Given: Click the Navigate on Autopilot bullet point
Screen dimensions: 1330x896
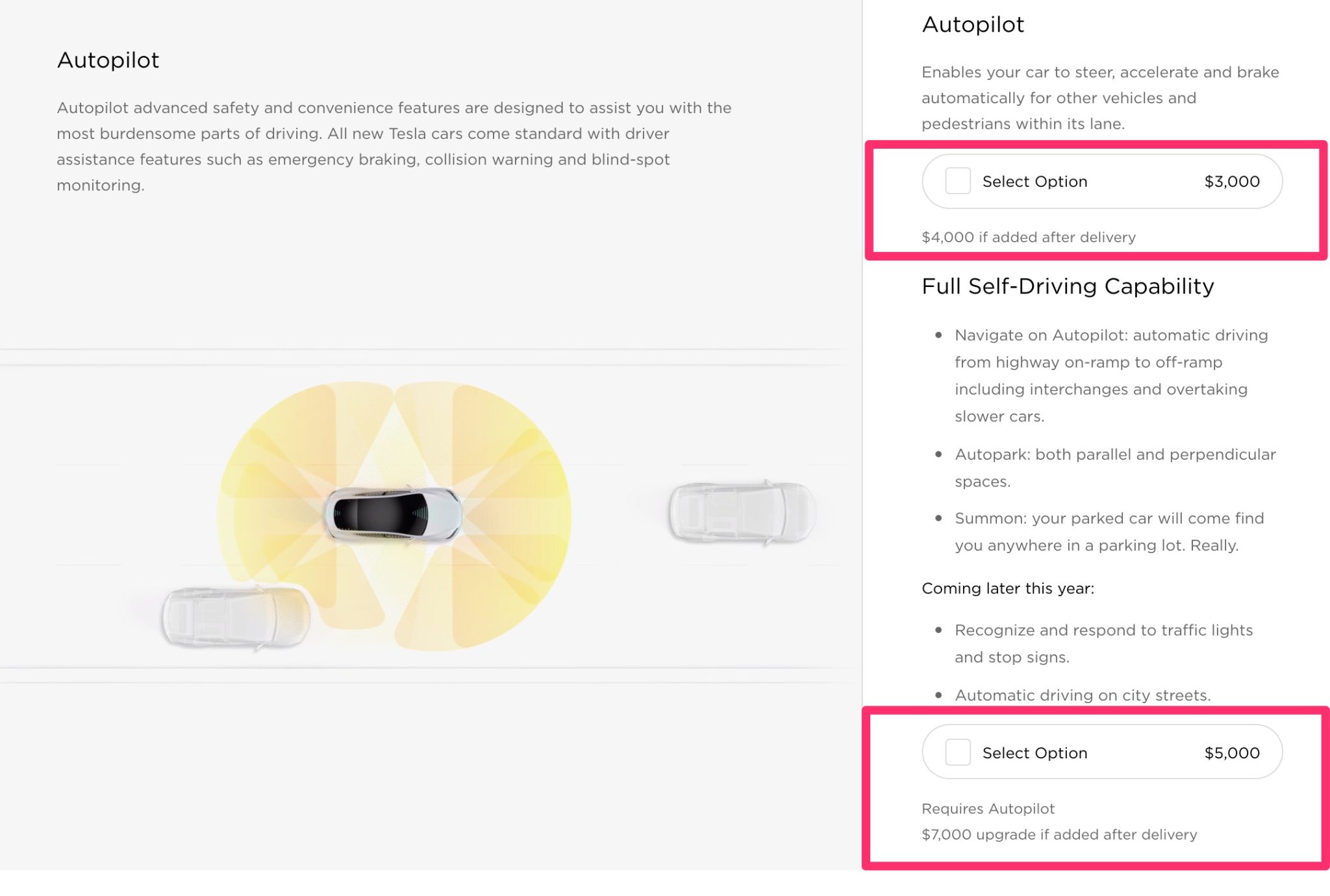Looking at the screenshot, I should pos(1110,375).
